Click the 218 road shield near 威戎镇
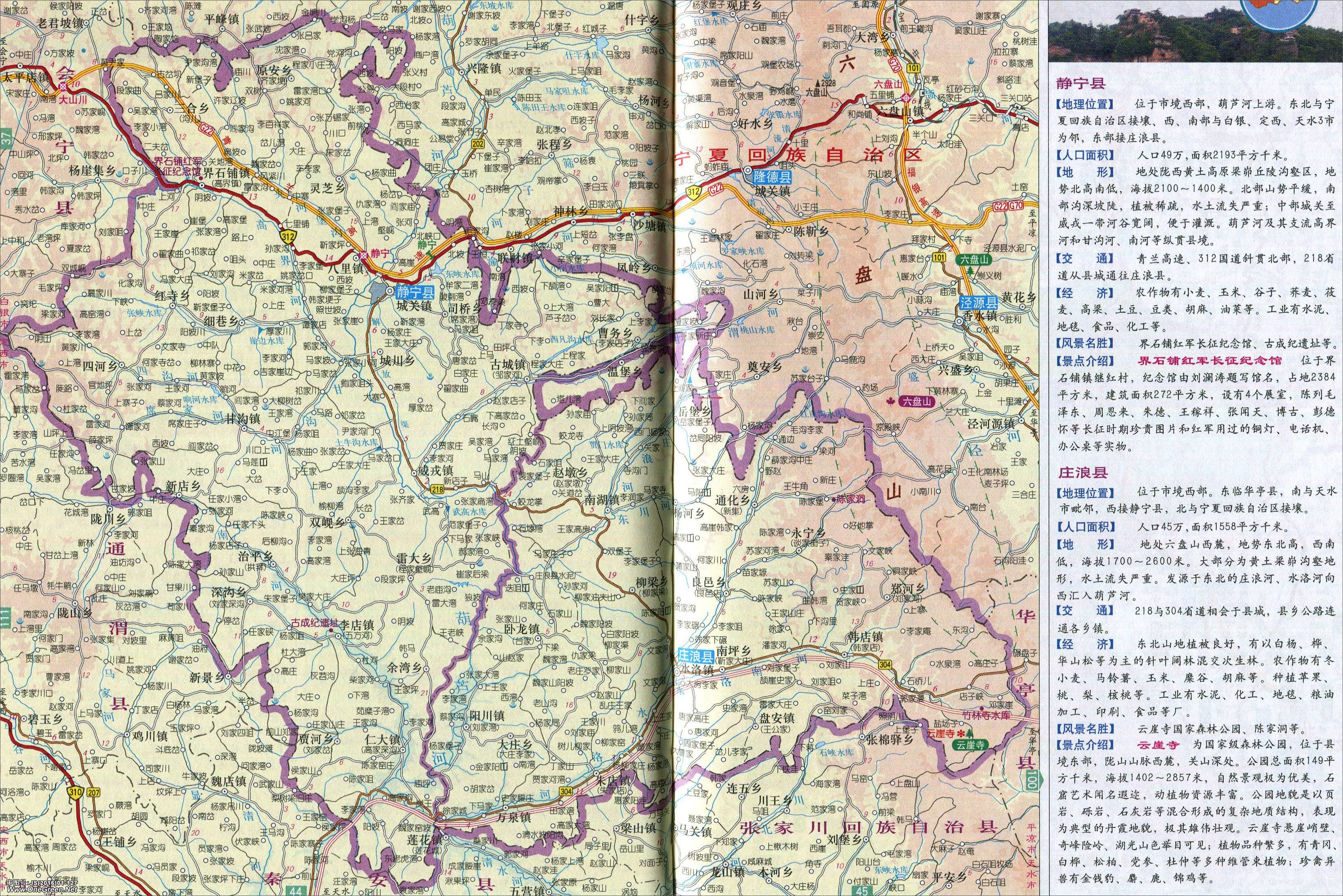The height and width of the screenshot is (896, 1343). (438, 489)
